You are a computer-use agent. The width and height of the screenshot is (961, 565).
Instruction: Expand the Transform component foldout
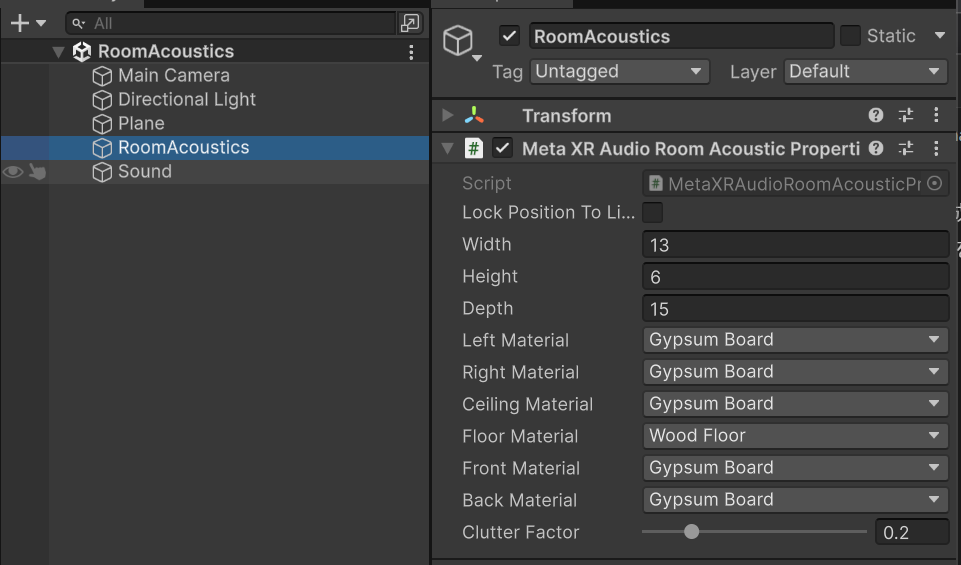click(x=447, y=116)
